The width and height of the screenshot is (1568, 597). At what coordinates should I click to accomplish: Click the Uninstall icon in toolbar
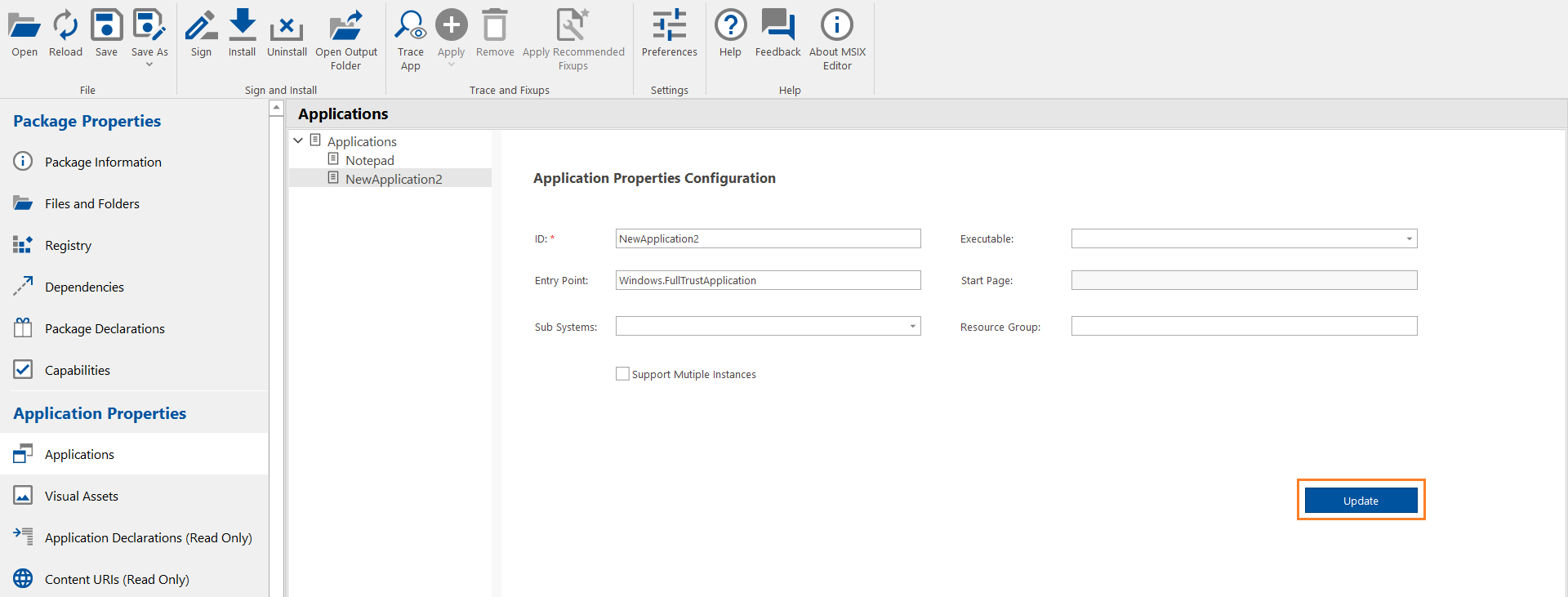click(x=287, y=26)
